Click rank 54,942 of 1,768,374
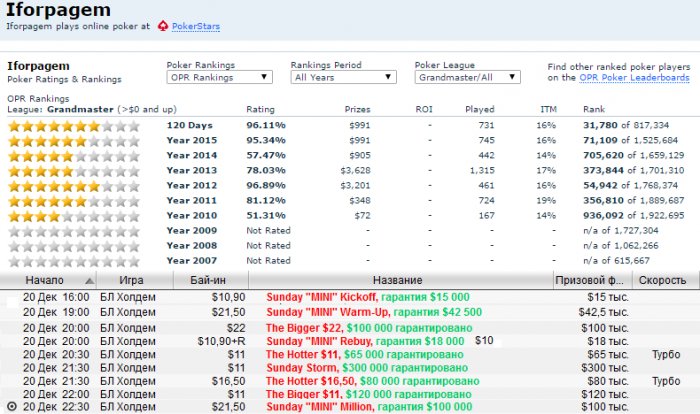This screenshot has height=414, width=700. tap(630, 185)
